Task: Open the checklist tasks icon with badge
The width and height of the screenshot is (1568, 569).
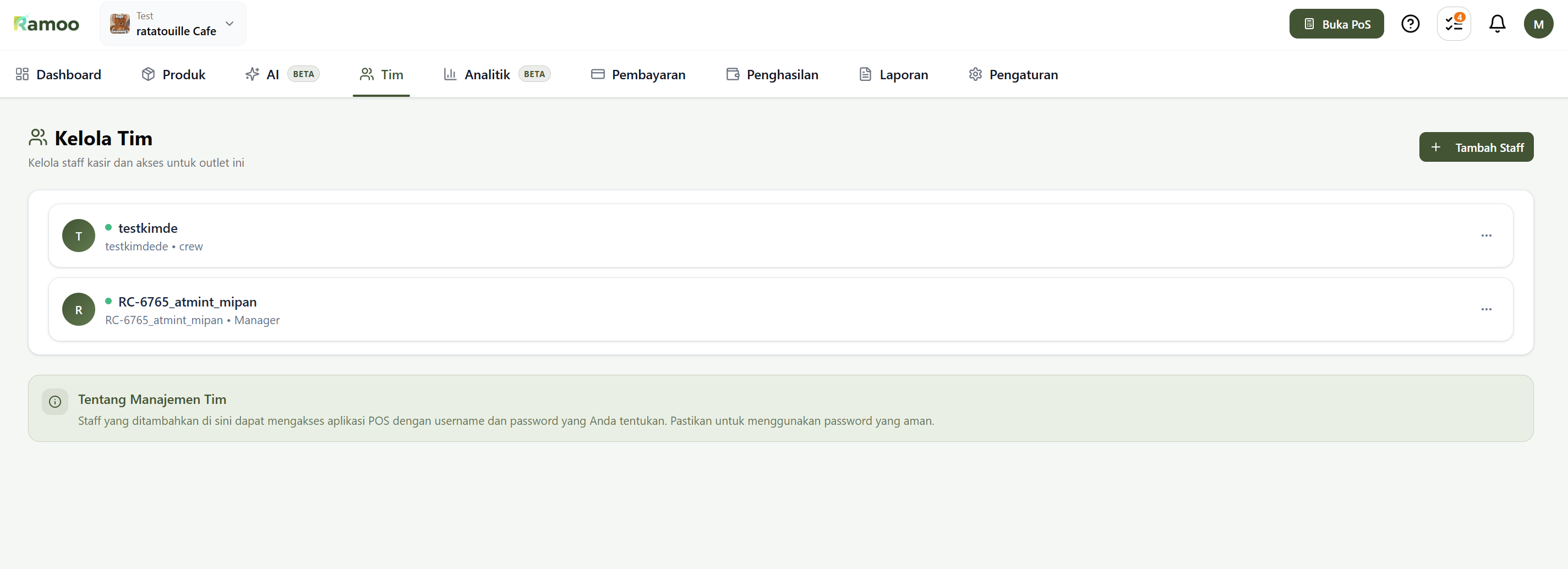Action: [1454, 24]
